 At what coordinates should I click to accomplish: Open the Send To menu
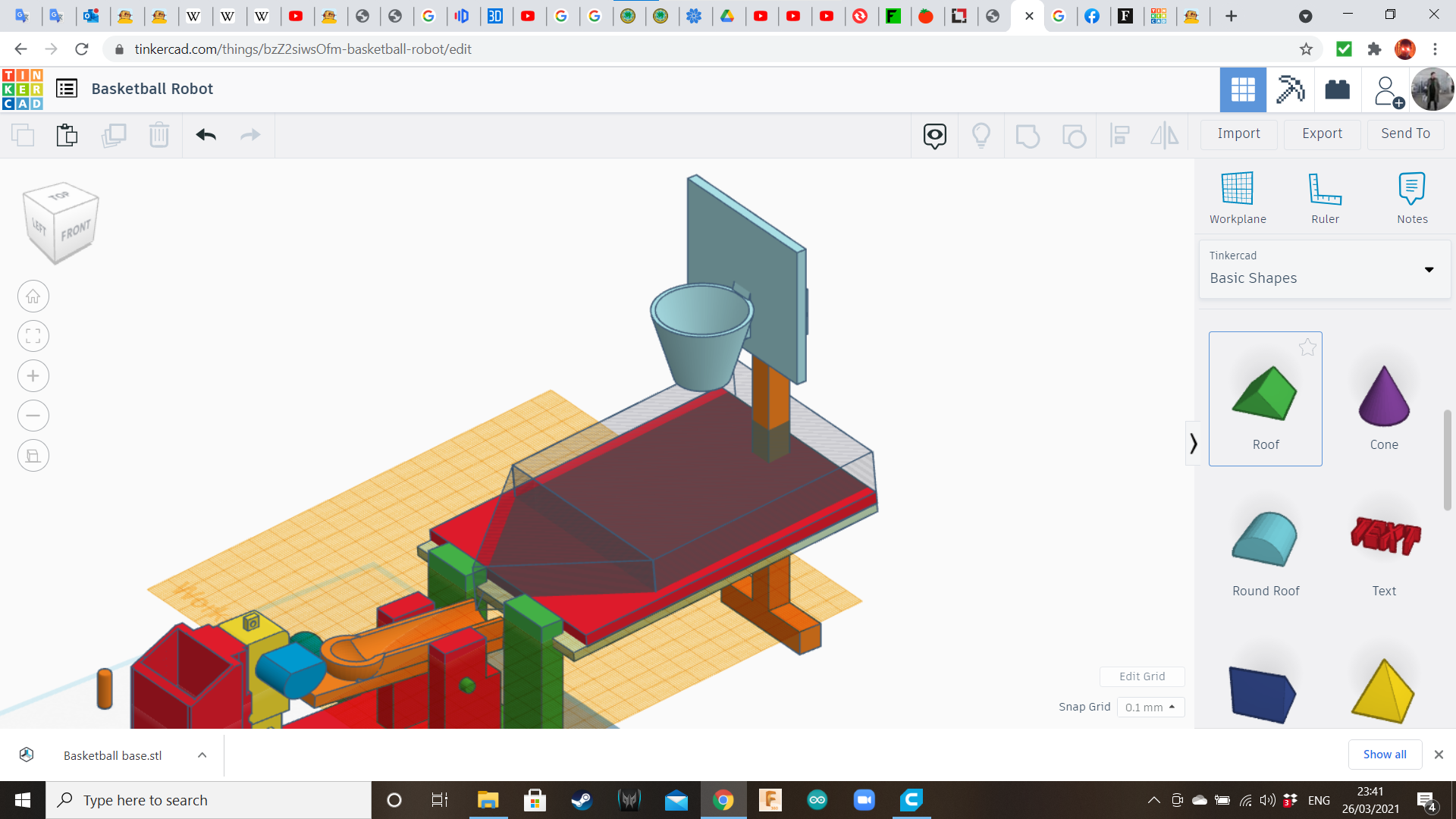(1405, 133)
